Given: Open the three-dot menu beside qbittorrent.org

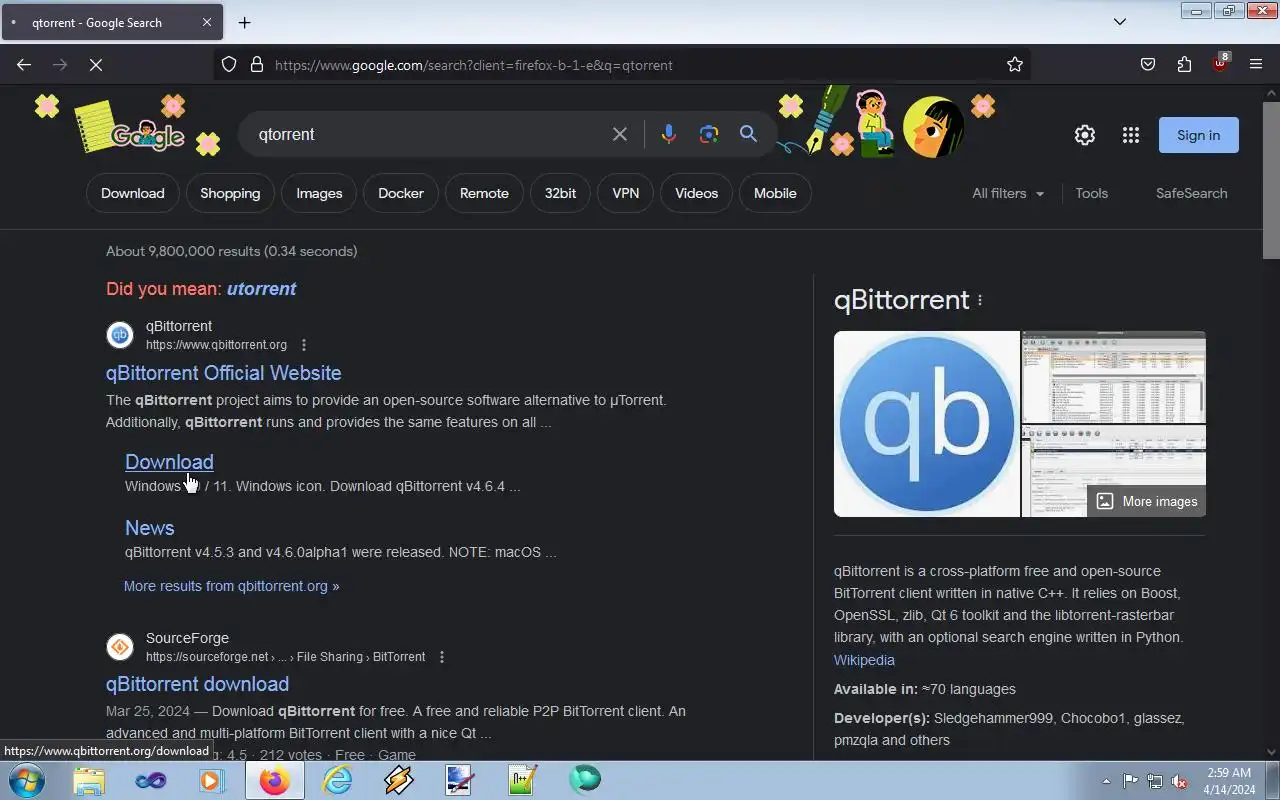Looking at the screenshot, I should click(x=304, y=345).
